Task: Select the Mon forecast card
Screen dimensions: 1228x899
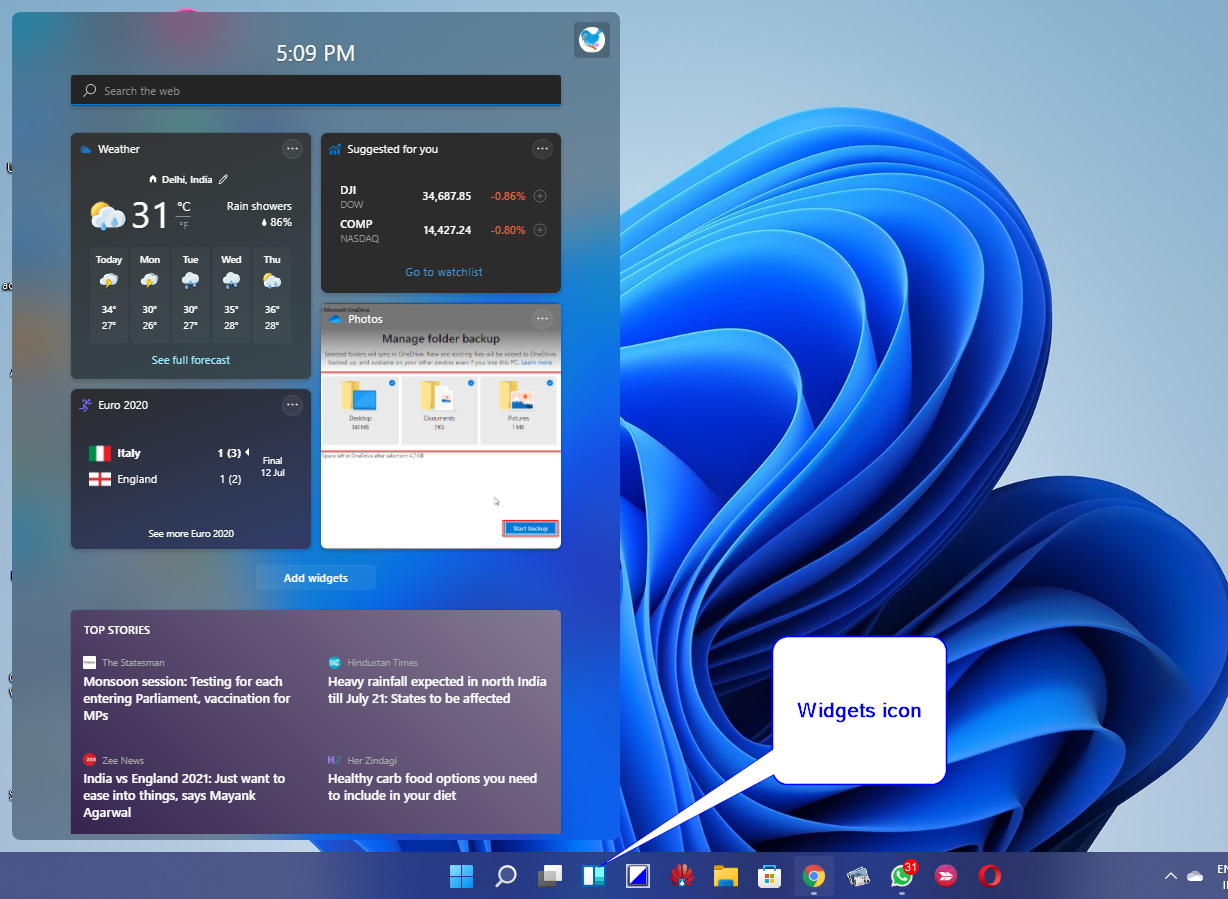Action: coord(150,295)
